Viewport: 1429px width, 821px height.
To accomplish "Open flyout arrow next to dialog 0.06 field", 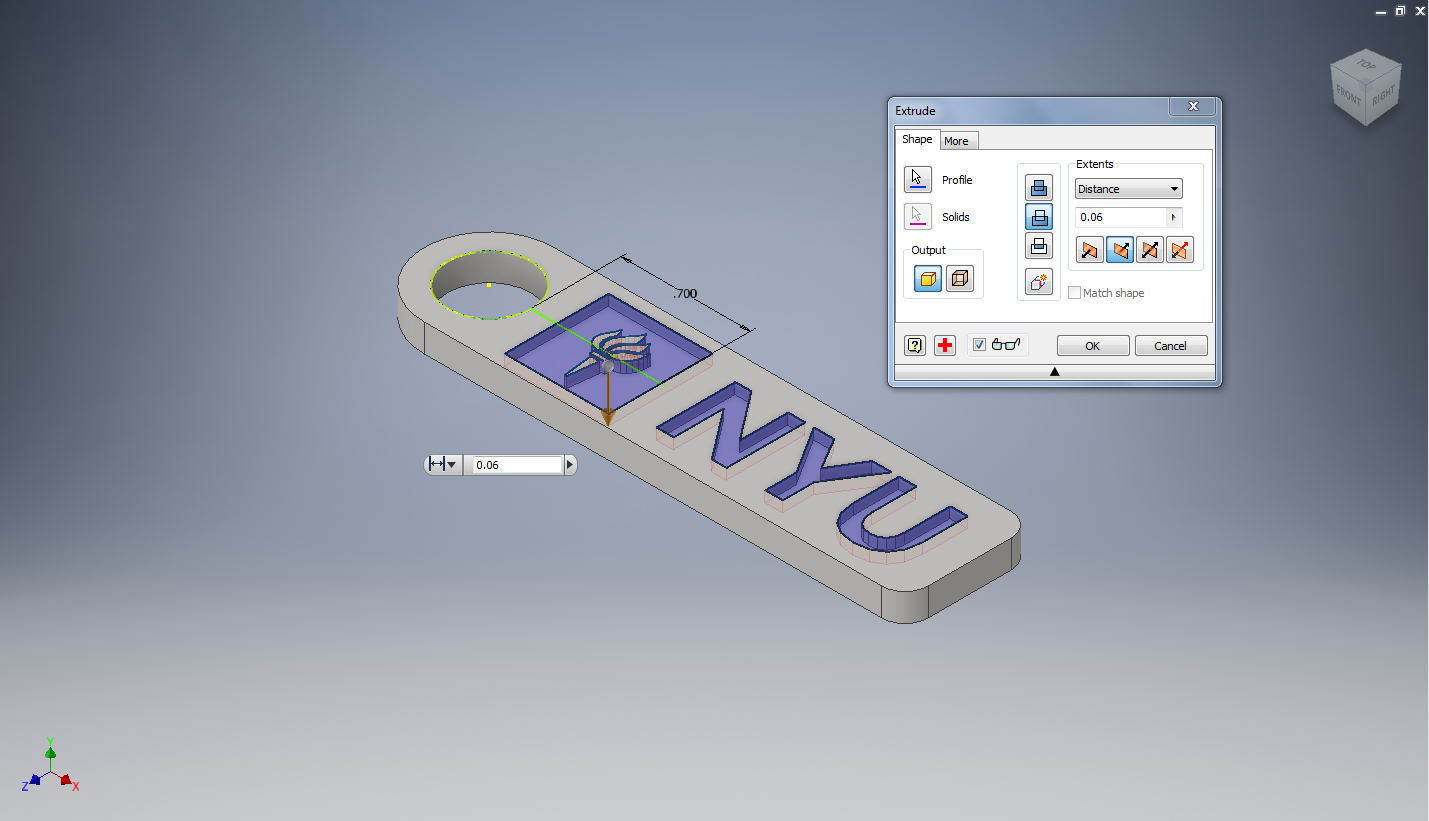I will click(x=1174, y=217).
